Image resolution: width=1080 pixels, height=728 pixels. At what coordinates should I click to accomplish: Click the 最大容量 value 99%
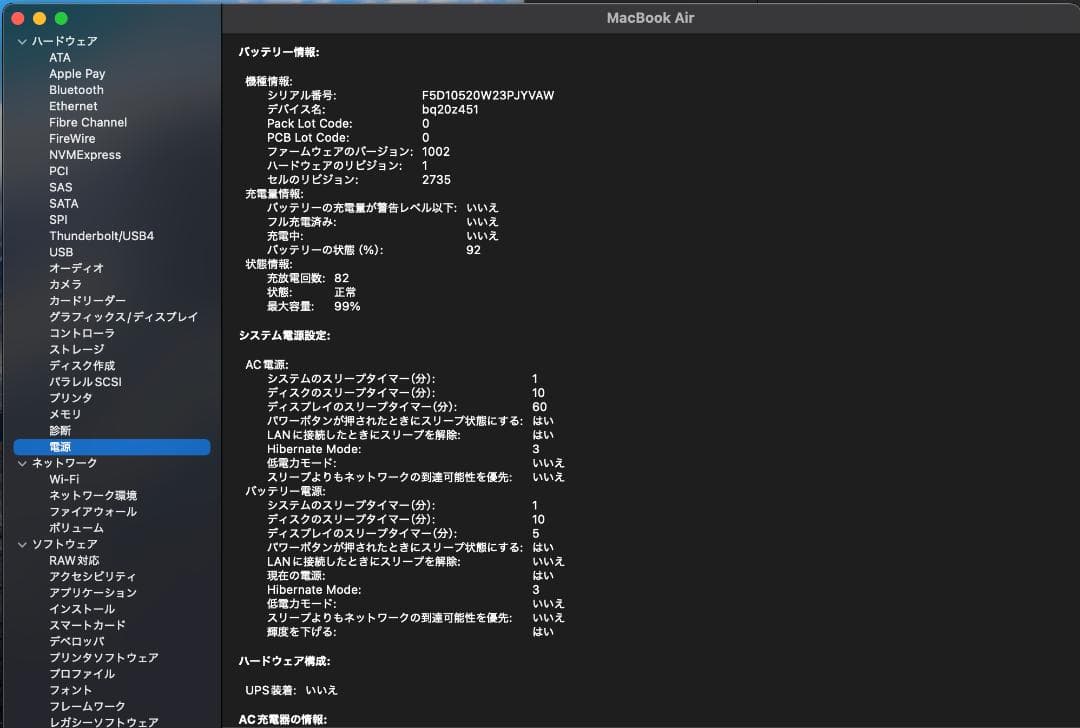pyautogui.click(x=347, y=306)
